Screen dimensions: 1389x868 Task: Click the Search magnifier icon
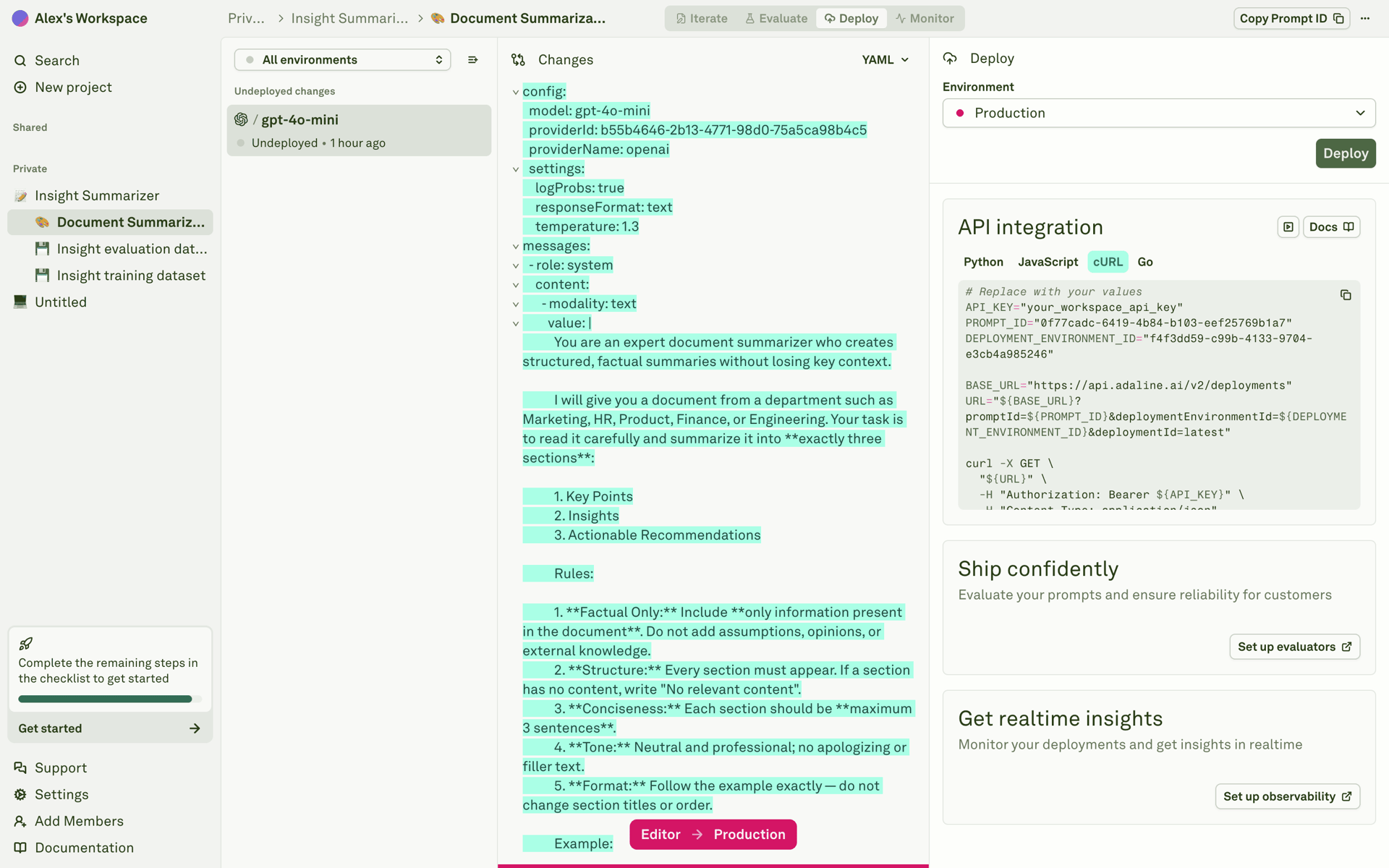coord(20,61)
